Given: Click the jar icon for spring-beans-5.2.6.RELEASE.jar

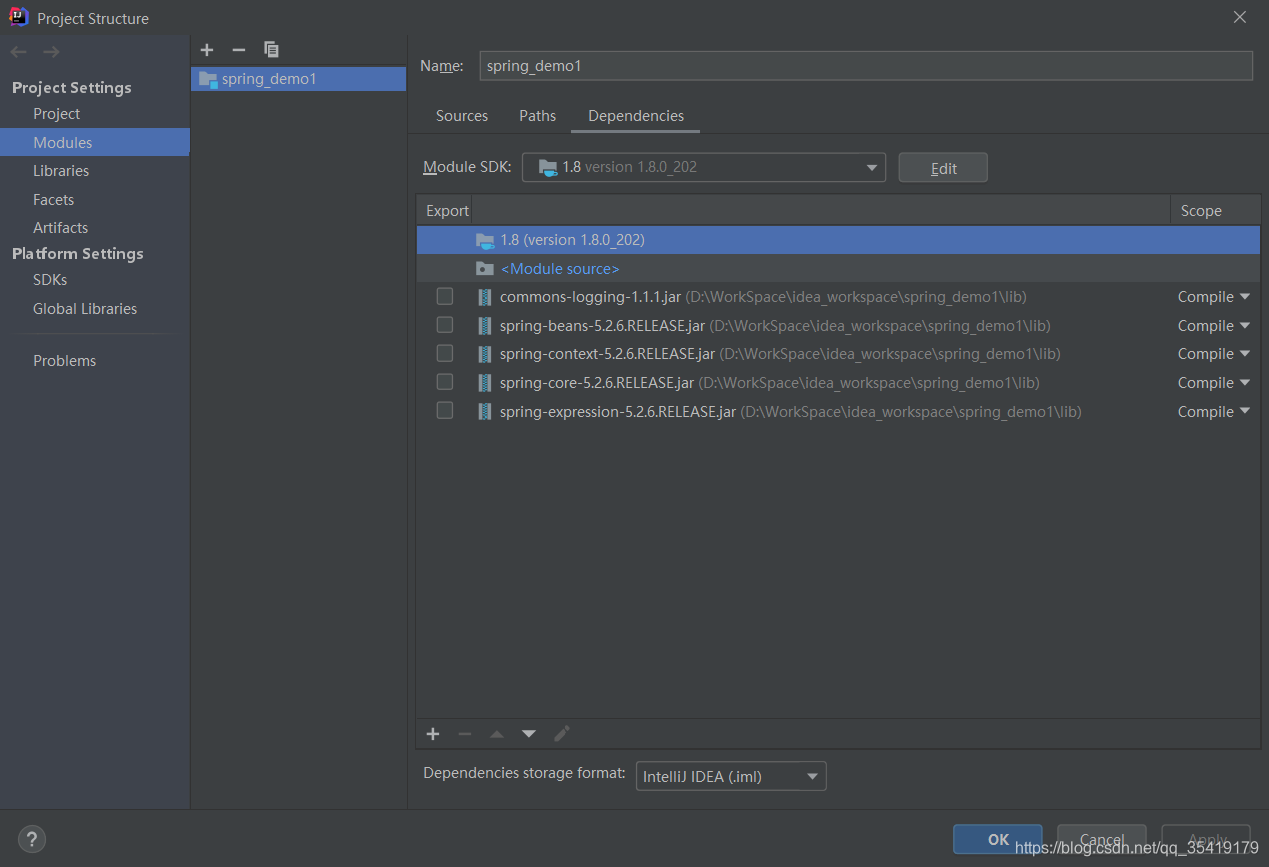Looking at the screenshot, I should (x=485, y=326).
